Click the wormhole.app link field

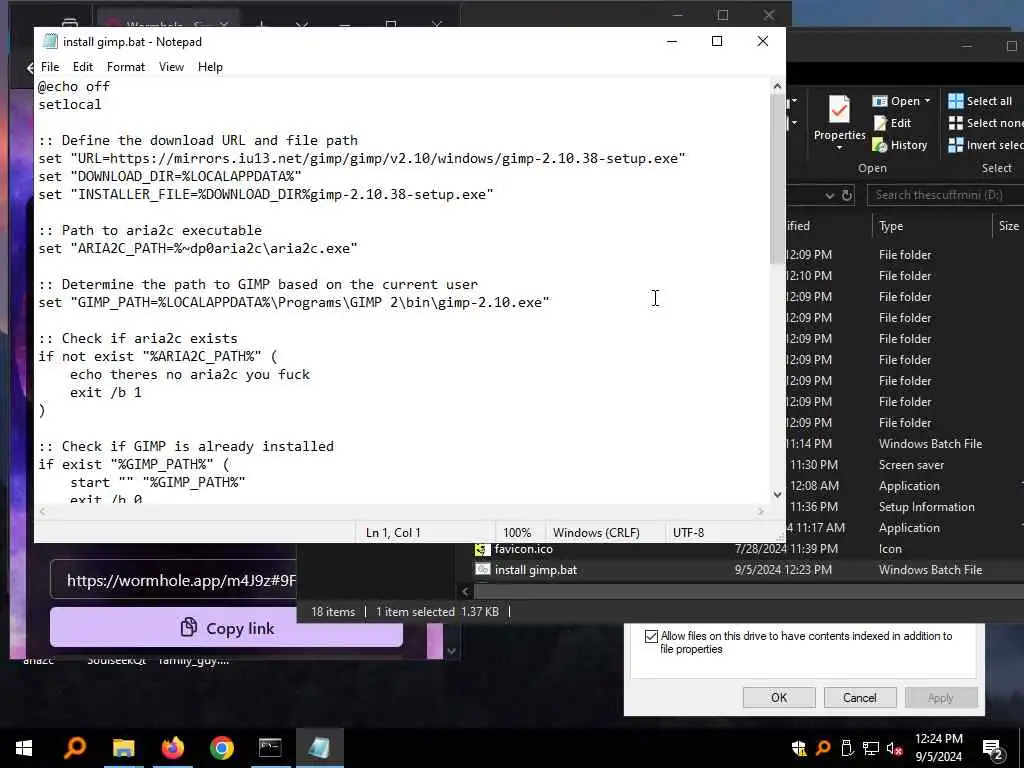click(174, 580)
